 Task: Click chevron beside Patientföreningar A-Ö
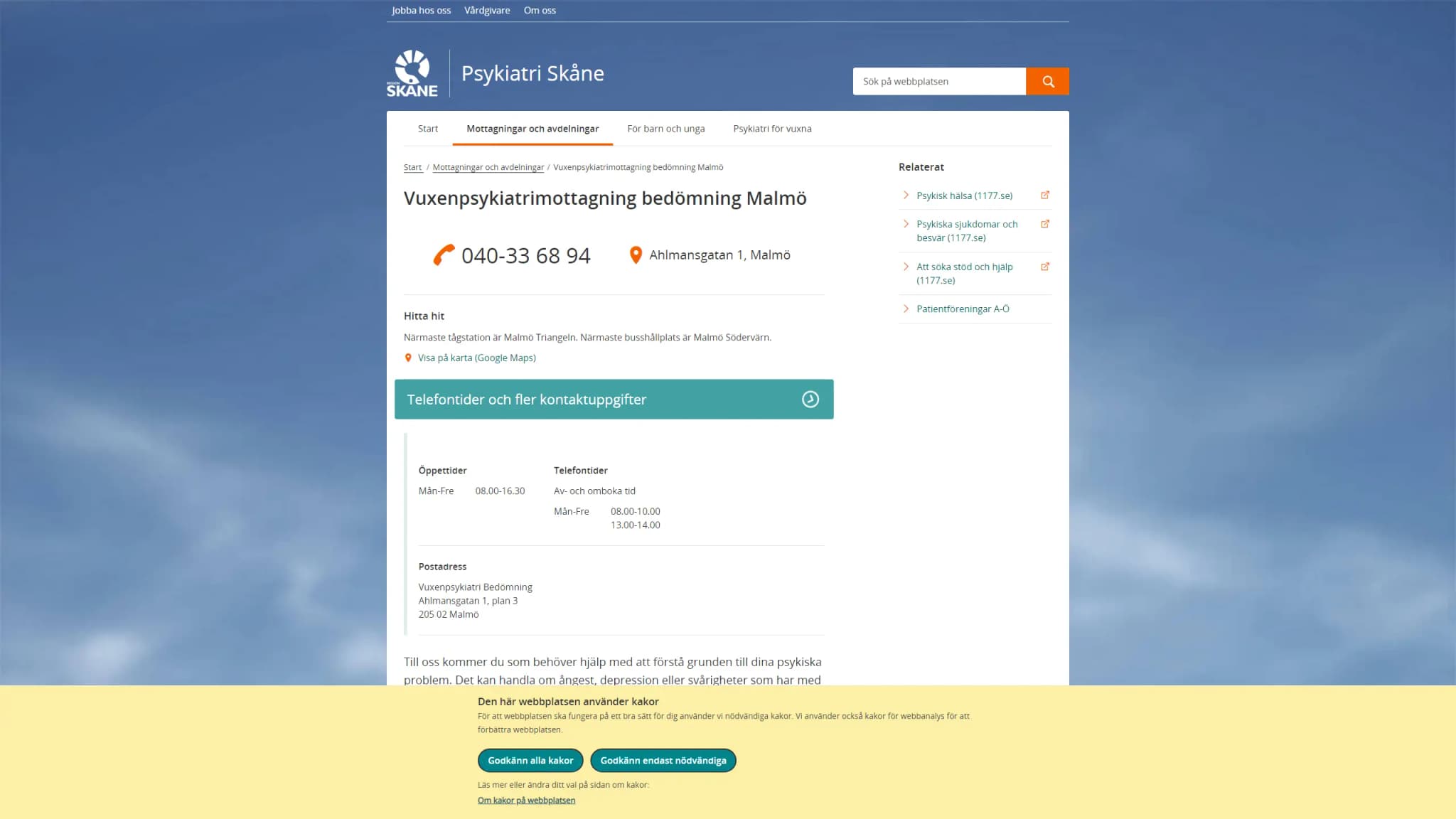point(906,309)
